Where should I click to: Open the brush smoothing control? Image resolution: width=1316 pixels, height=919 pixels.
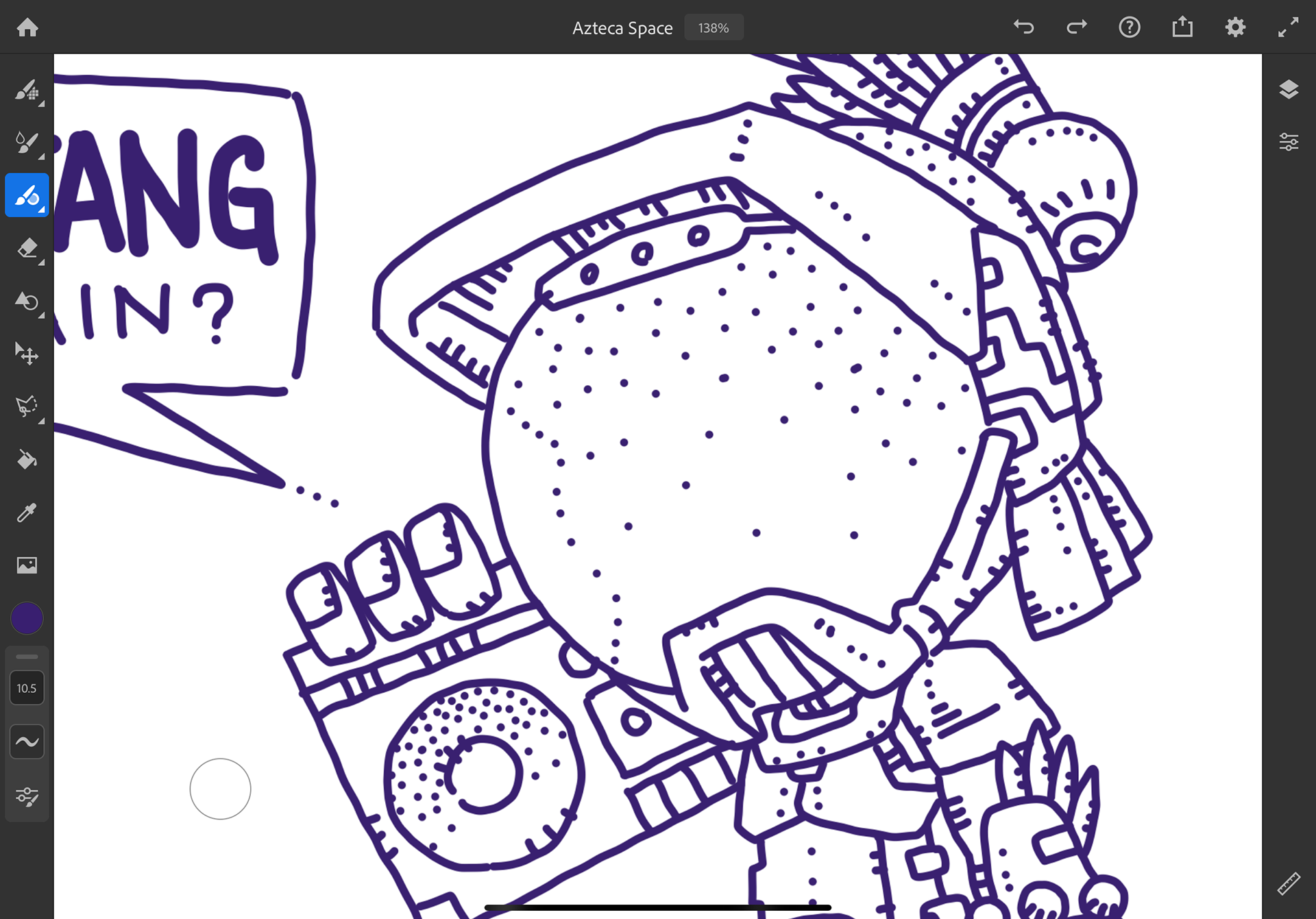pos(27,742)
